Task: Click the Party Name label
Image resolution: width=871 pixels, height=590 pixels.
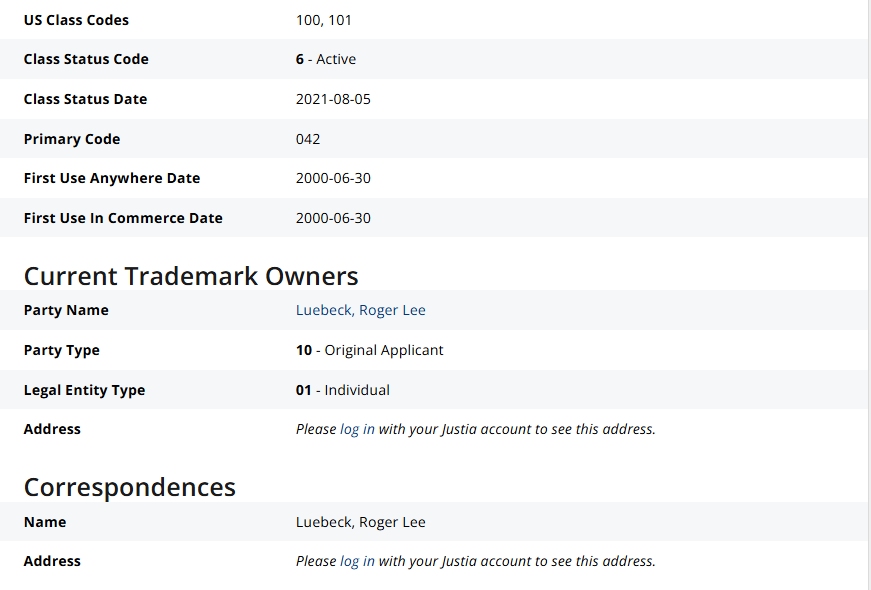Action: (x=66, y=310)
